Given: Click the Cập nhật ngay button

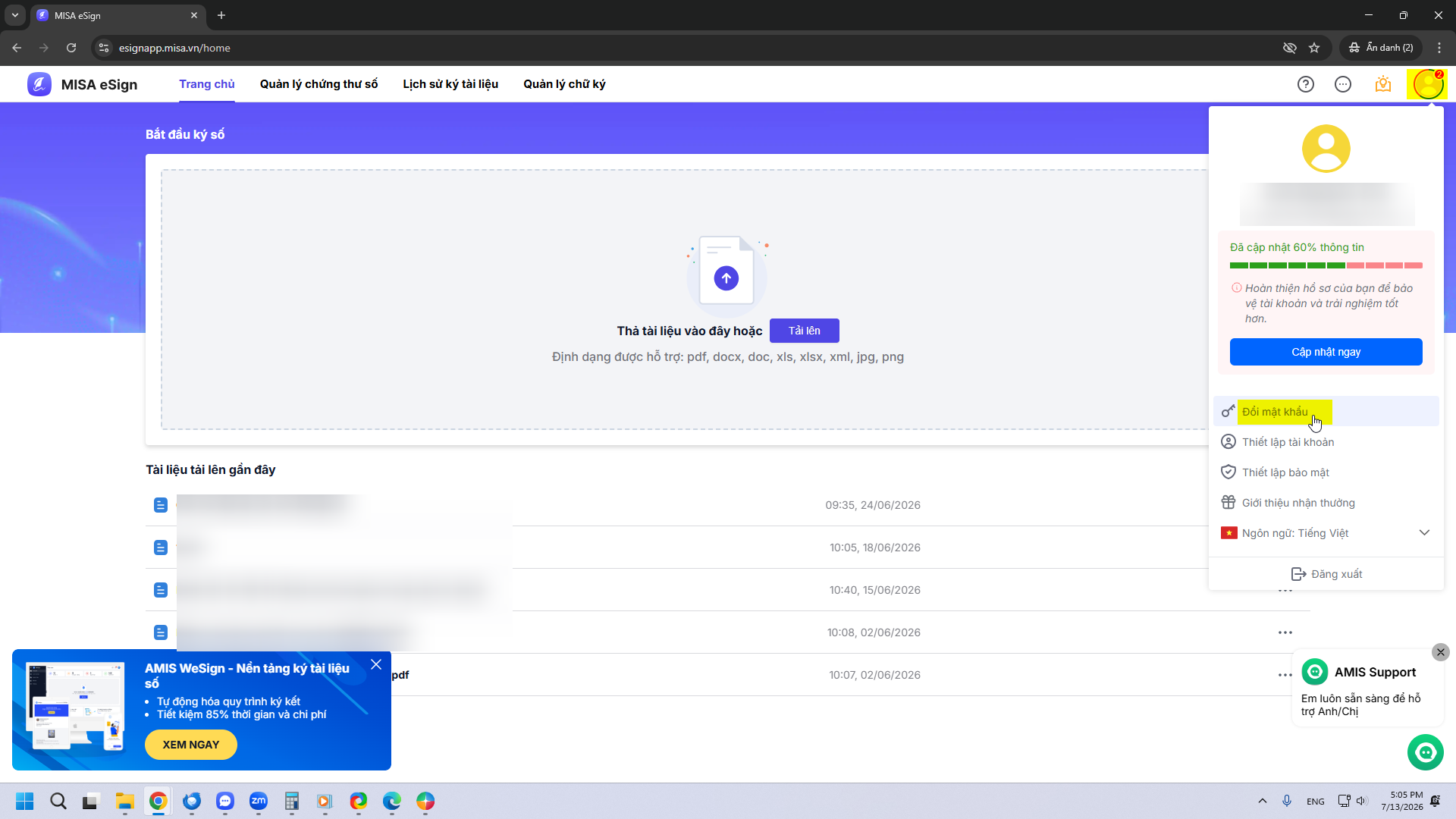Looking at the screenshot, I should pos(1326,352).
